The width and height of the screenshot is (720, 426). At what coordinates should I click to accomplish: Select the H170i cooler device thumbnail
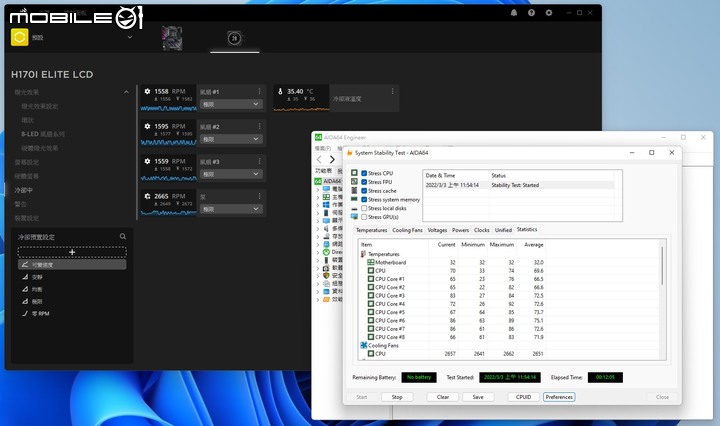click(234, 38)
